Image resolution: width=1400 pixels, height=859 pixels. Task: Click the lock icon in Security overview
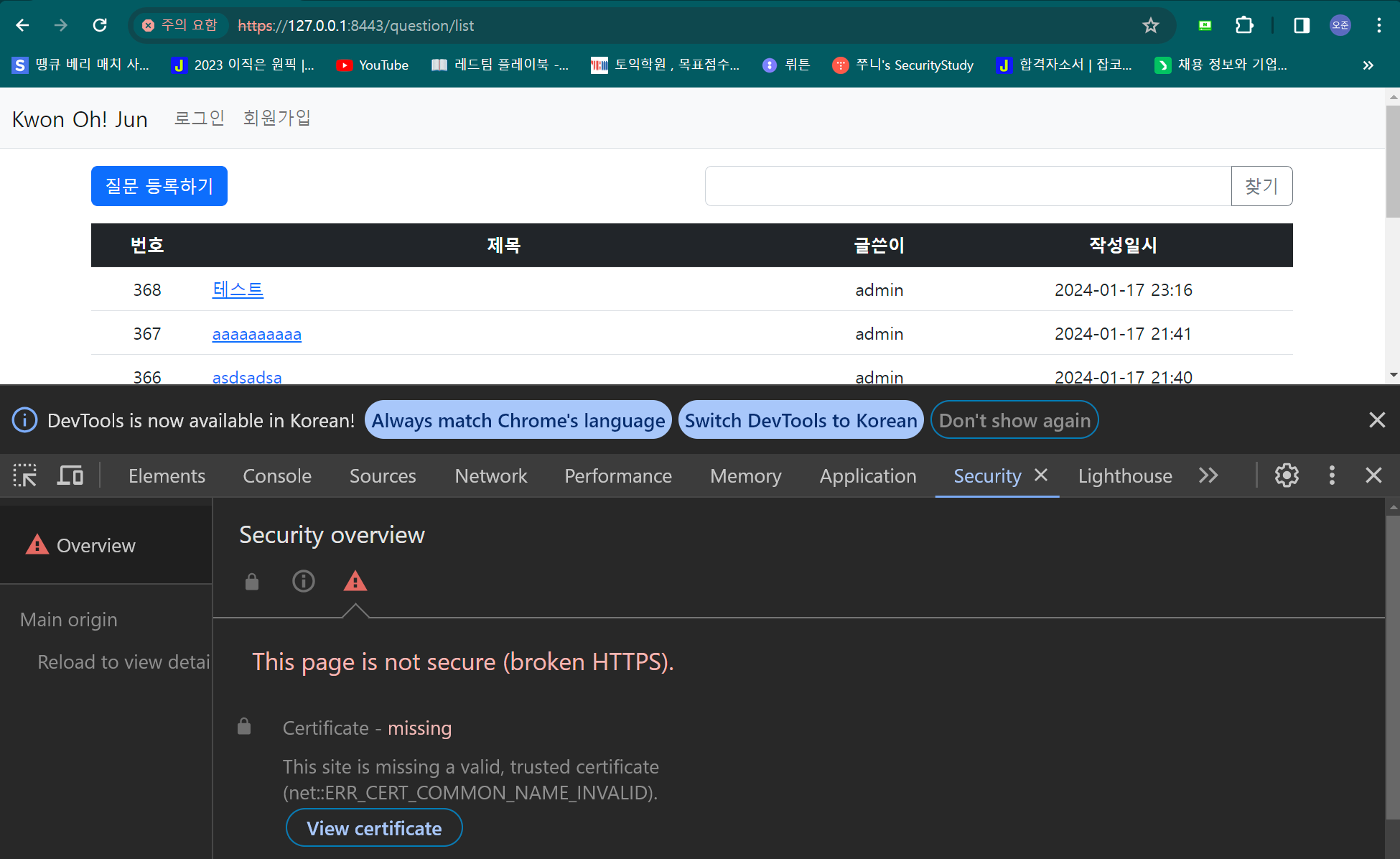pos(251,581)
